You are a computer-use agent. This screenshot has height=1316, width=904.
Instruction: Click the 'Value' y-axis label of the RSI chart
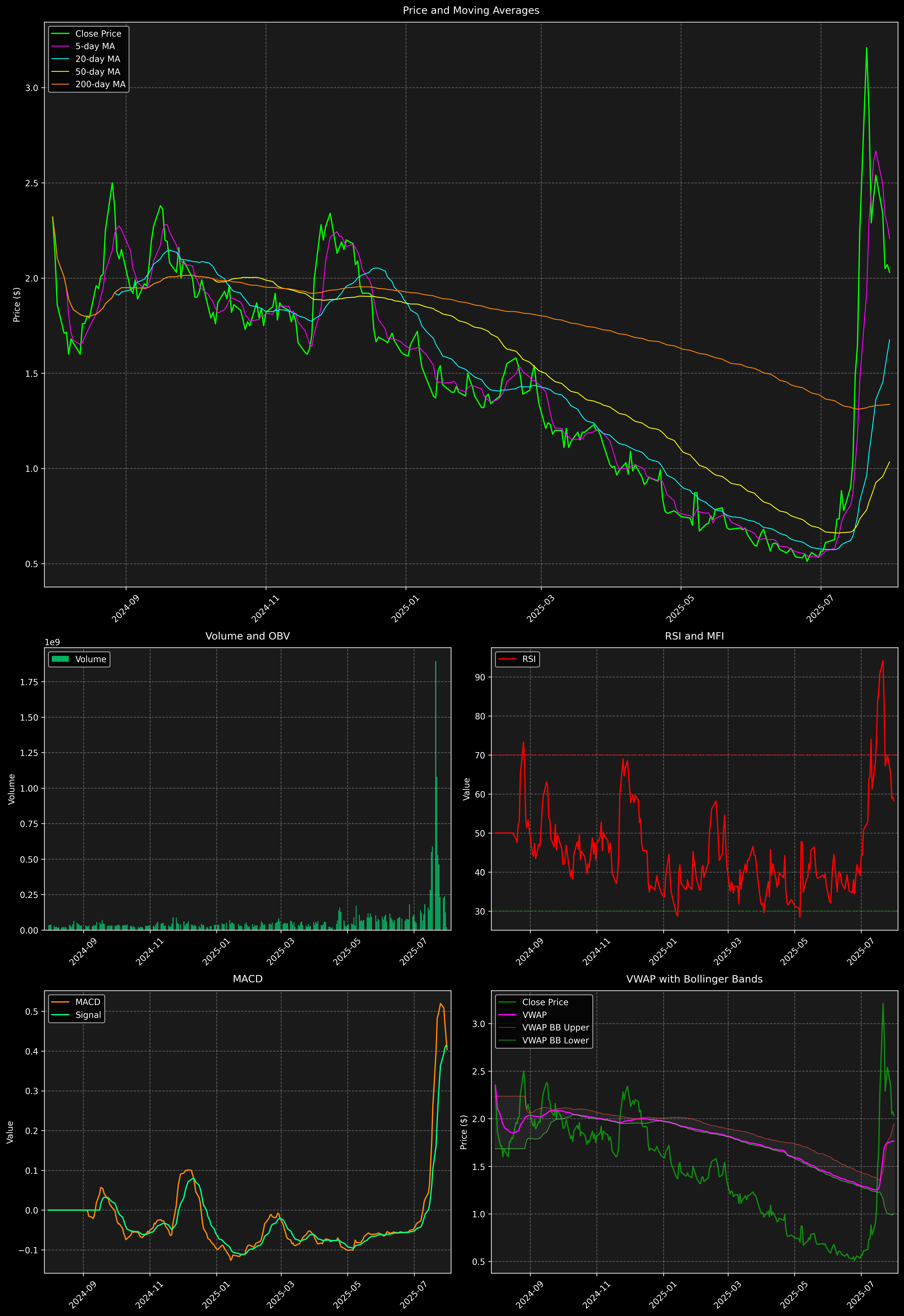(x=467, y=789)
